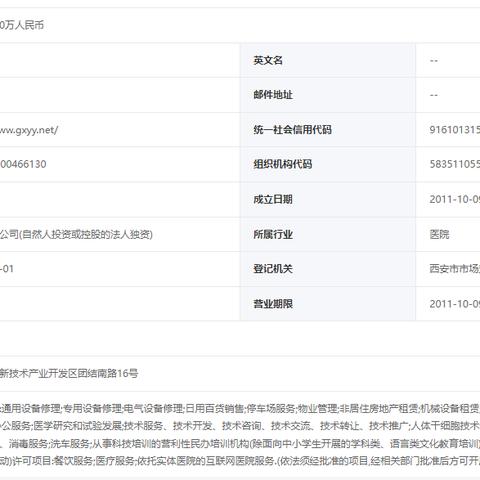Click the dashes value beside 邮件地址
The width and height of the screenshot is (480, 480).
click(434, 95)
